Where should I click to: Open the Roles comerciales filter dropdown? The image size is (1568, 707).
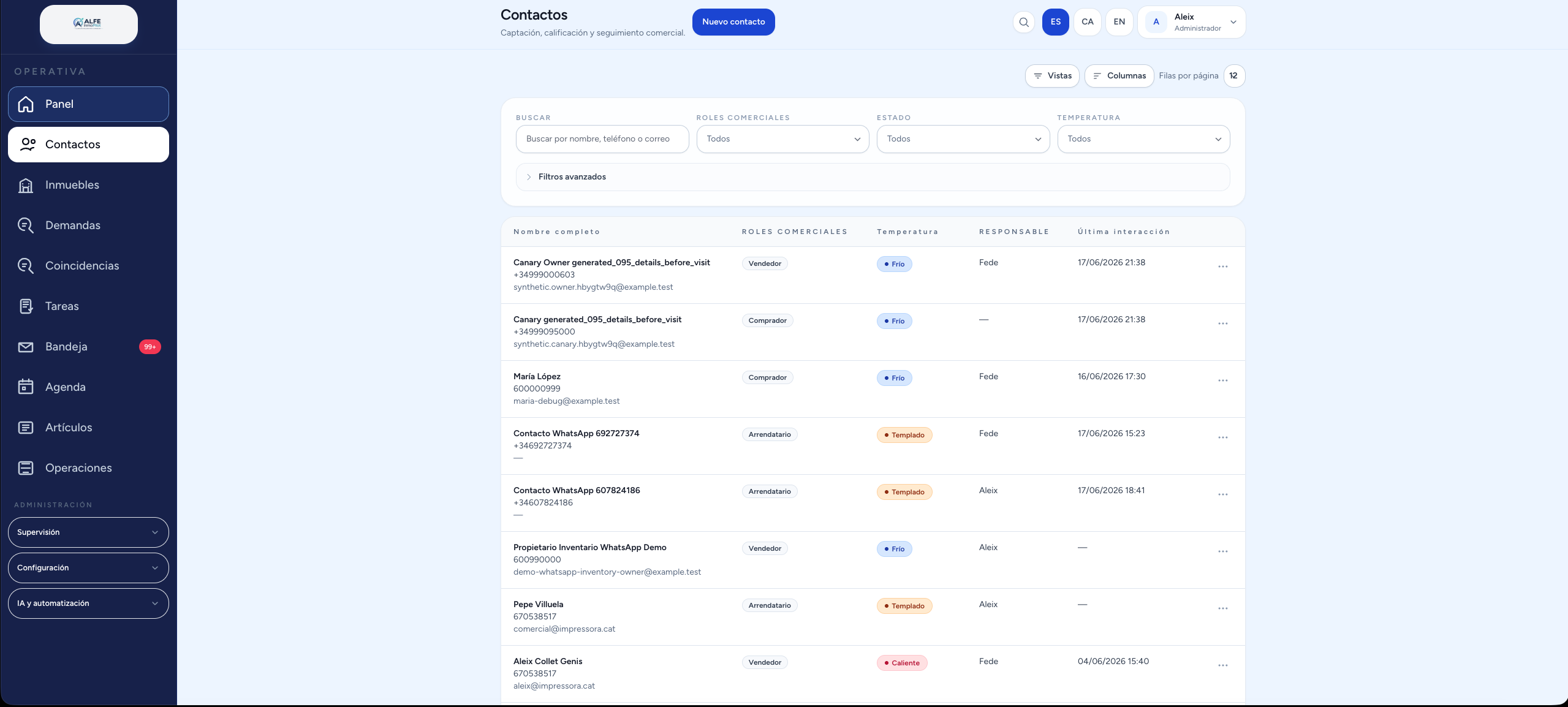pyautogui.click(x=782, y=139)
